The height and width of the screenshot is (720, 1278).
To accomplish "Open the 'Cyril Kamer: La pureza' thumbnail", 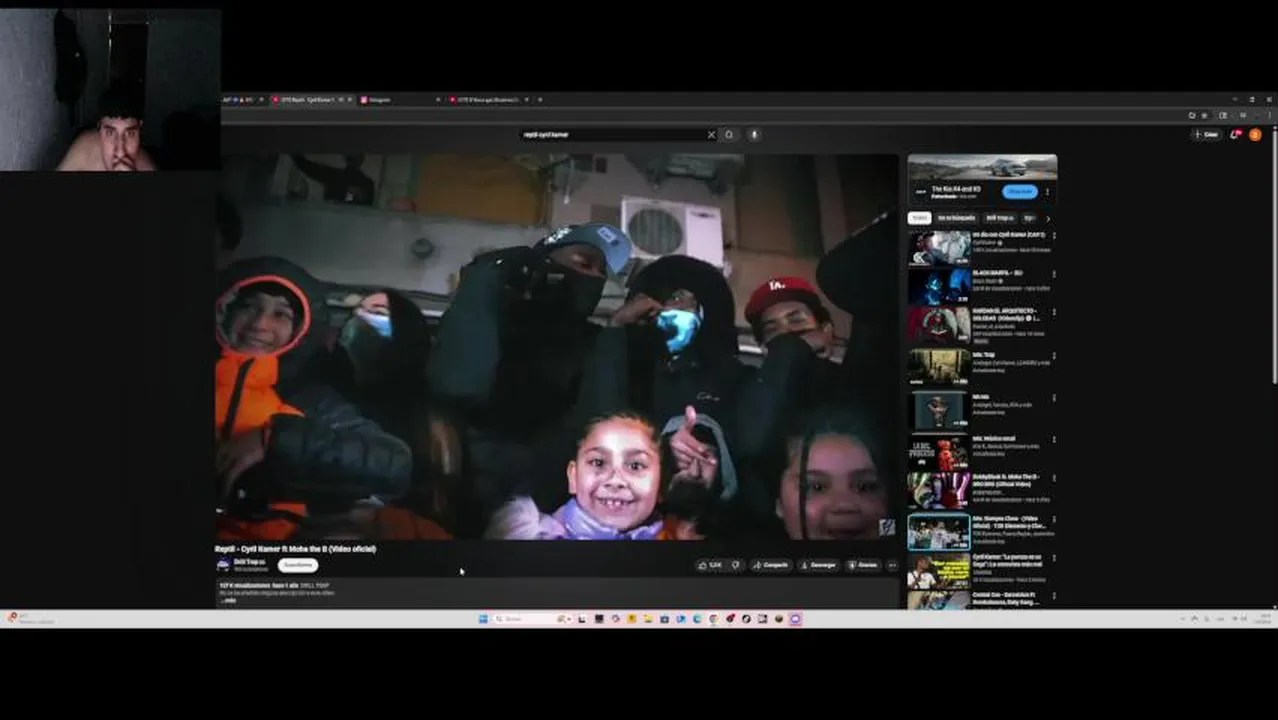I will (938, 572).
